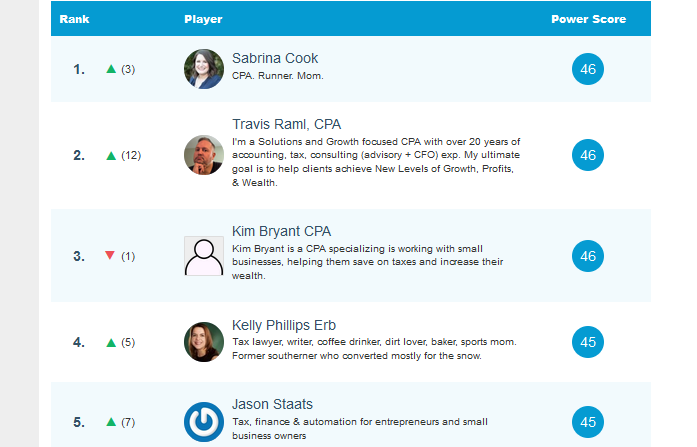
Task: Click Kelly Phillips Erb's power score badge 45
Action: pos(588,342)
